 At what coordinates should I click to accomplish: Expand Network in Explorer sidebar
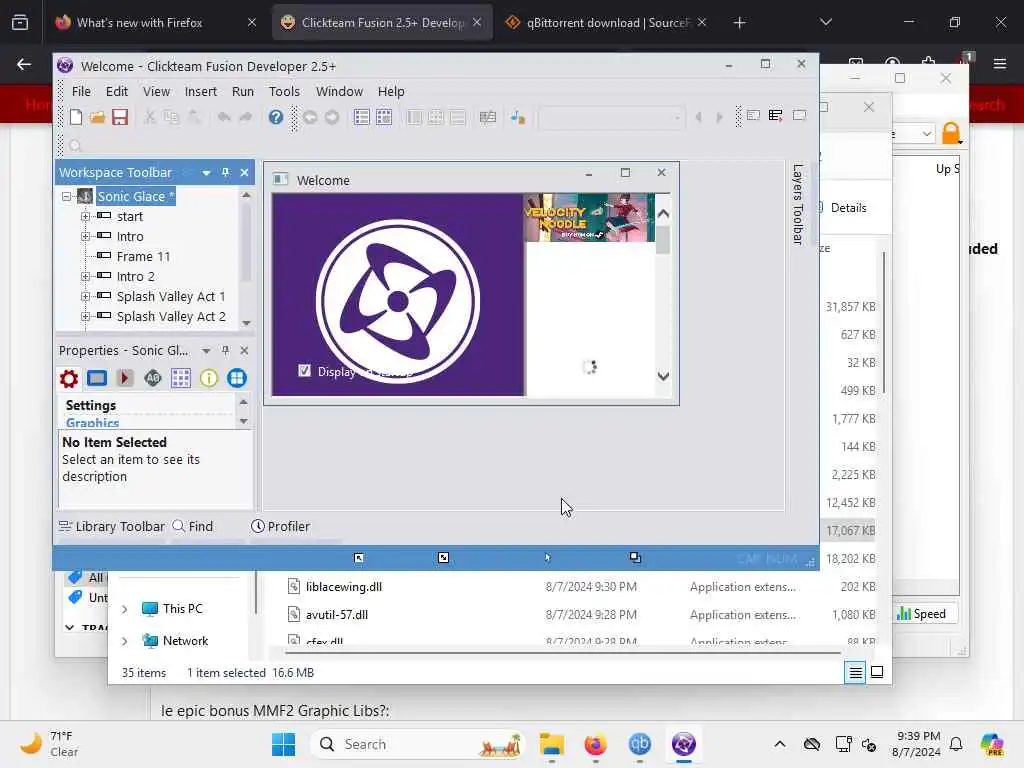point(124,641)
